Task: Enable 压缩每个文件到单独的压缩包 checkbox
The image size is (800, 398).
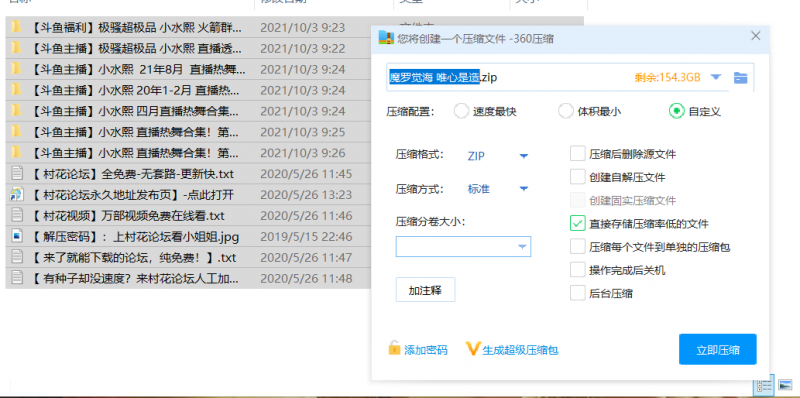Action: tap(578, 246)
